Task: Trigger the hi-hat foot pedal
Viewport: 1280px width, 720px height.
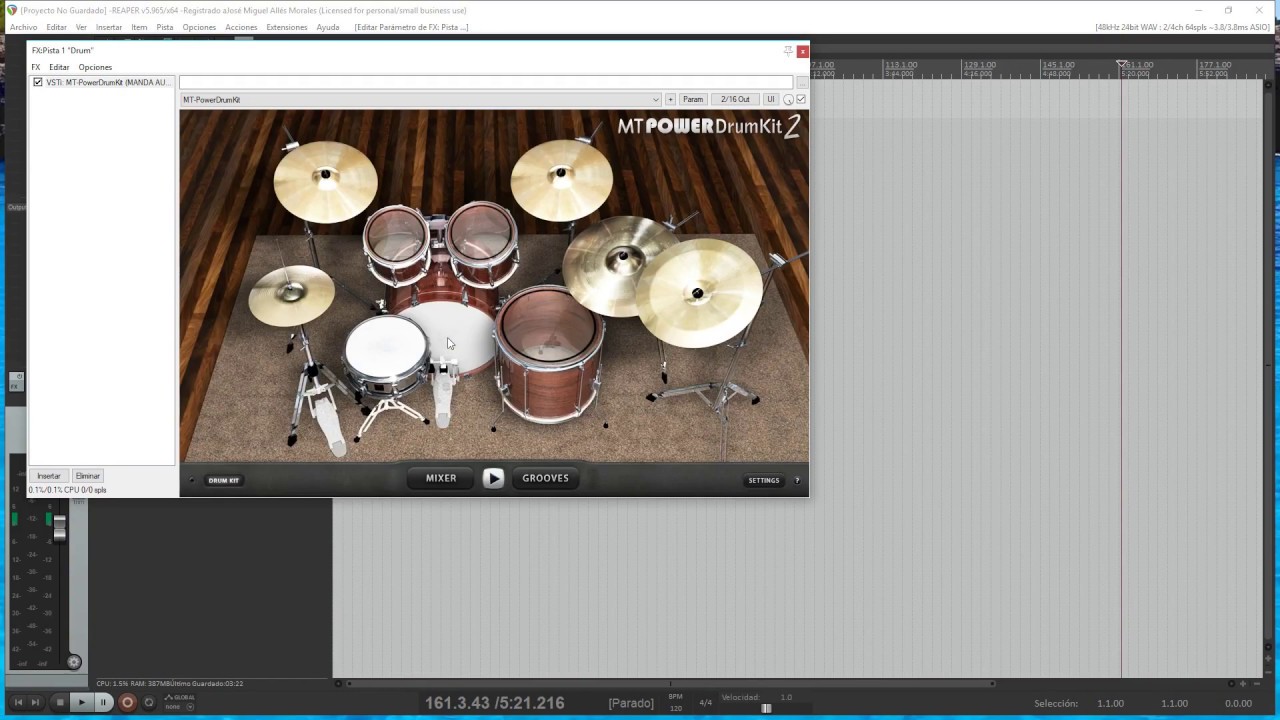Action: click(x=325, y=418)
